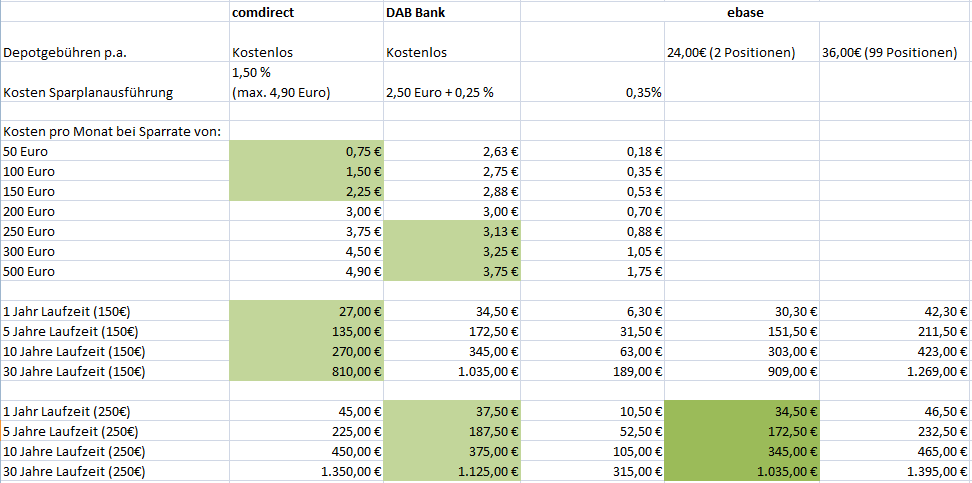Select the 423,00 € cell
This screenshot has width=972, height=483.
[895, 351]
